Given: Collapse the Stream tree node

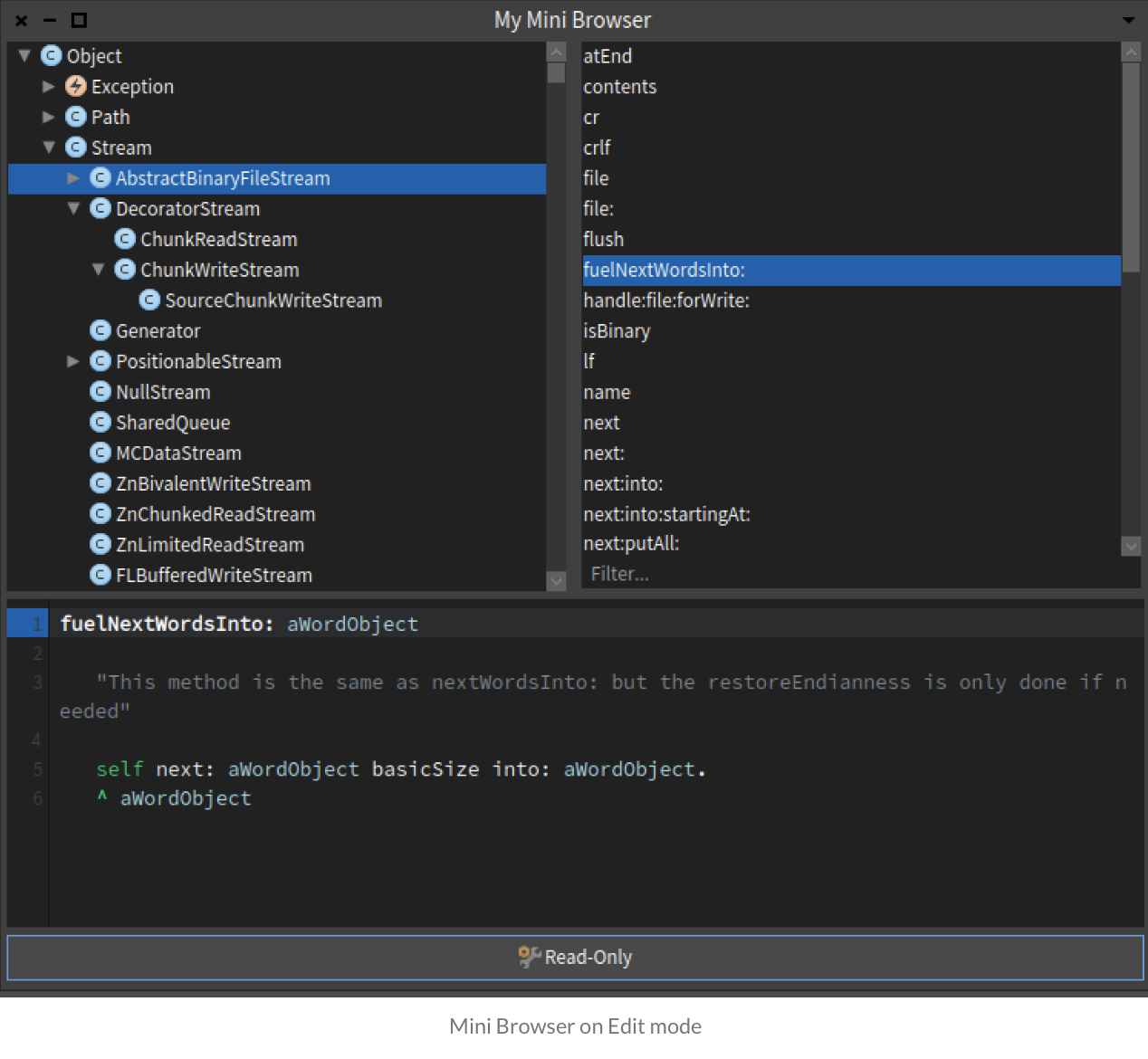Looking at the screenshot, I should point(49,148).
